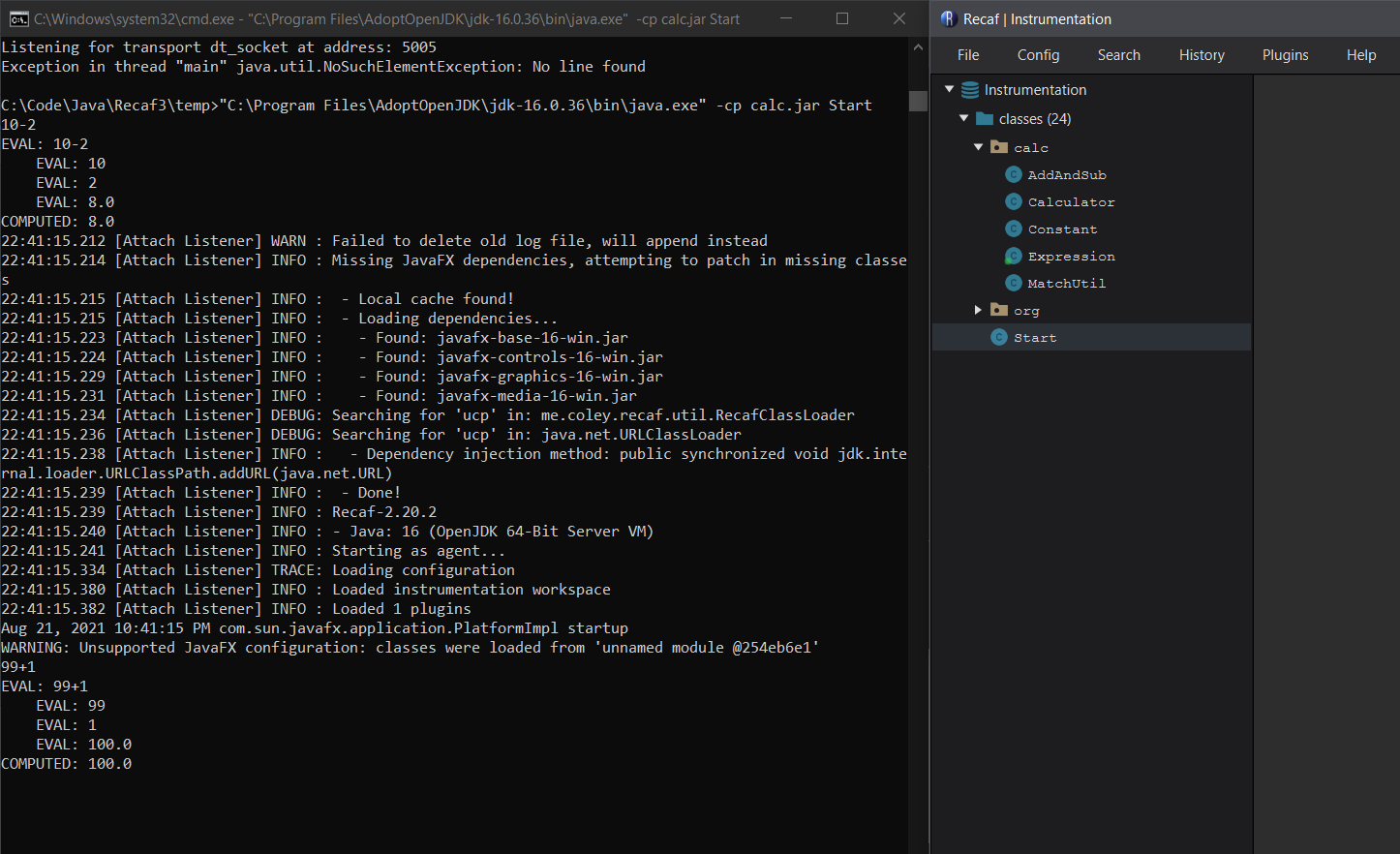1400x854 pixels.
Task: Collapse the classes tree node
Action: 963,118
